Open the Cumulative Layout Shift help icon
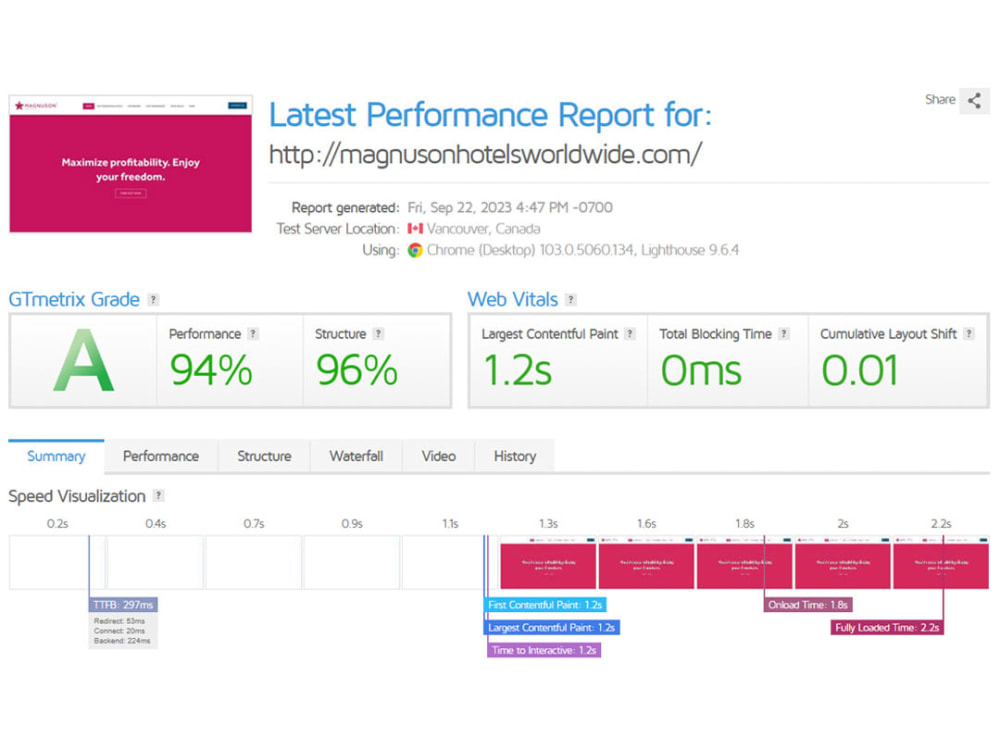The image size is (1000, 750). (x=967, y=334)
